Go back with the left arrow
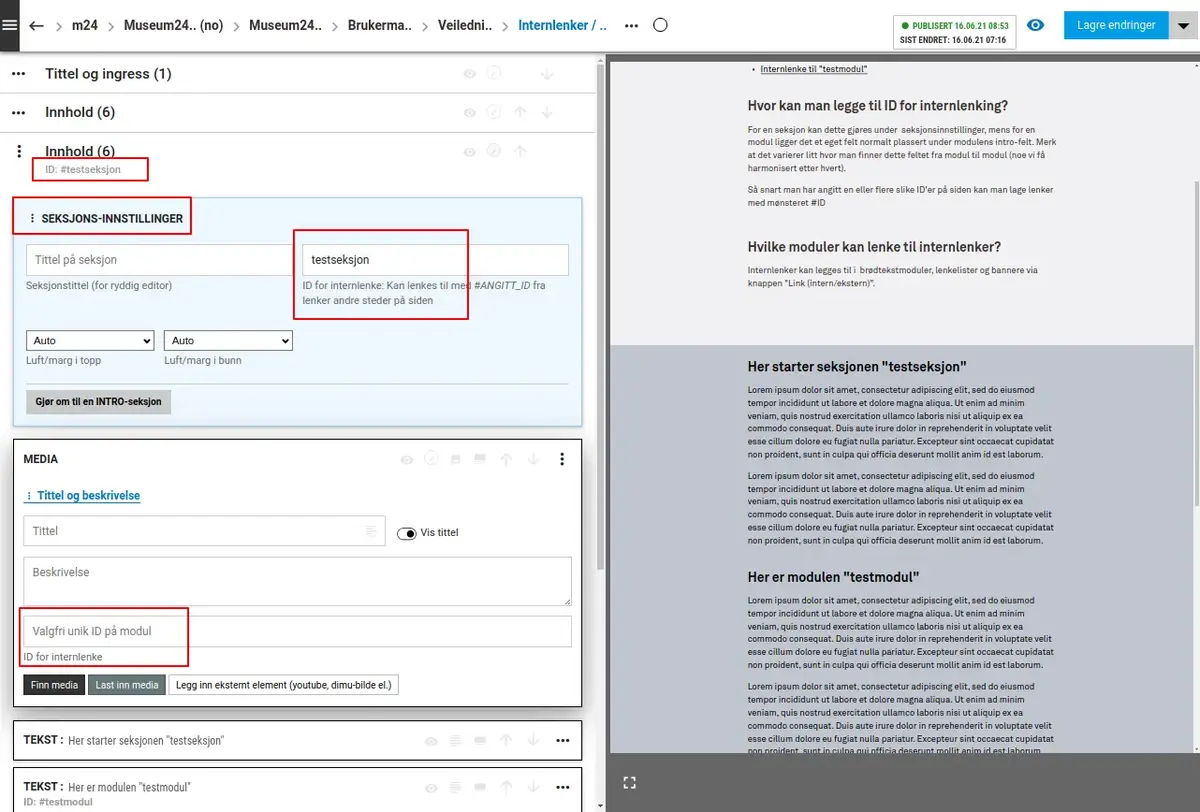 click(37, 25)
